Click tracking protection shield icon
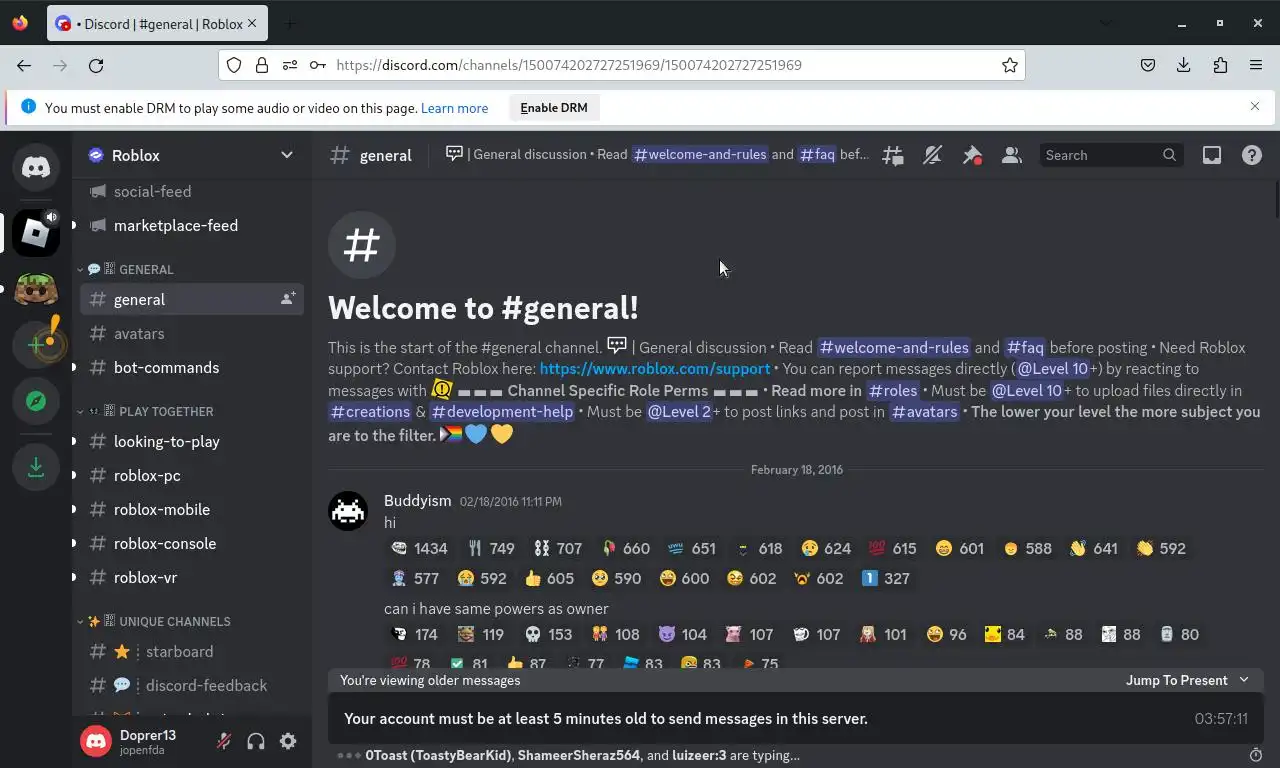This screenshot has height=768, width=1280. (x=234, y=65)
